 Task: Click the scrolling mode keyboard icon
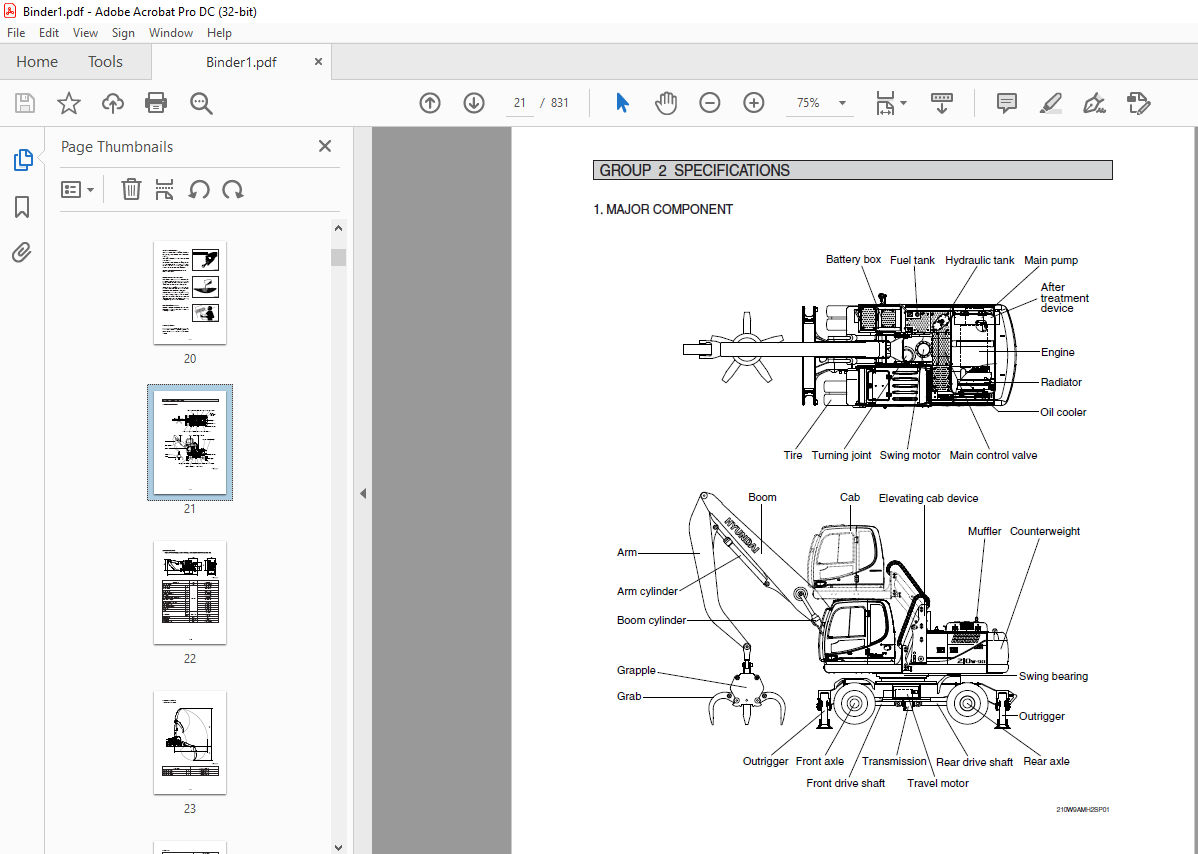[941, 103]
